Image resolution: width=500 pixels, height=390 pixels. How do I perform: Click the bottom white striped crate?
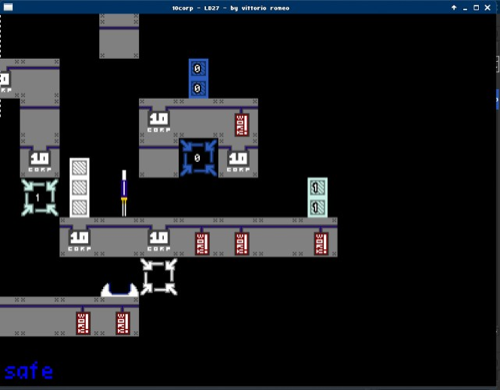pyautogui.click(x=79, y=207)
